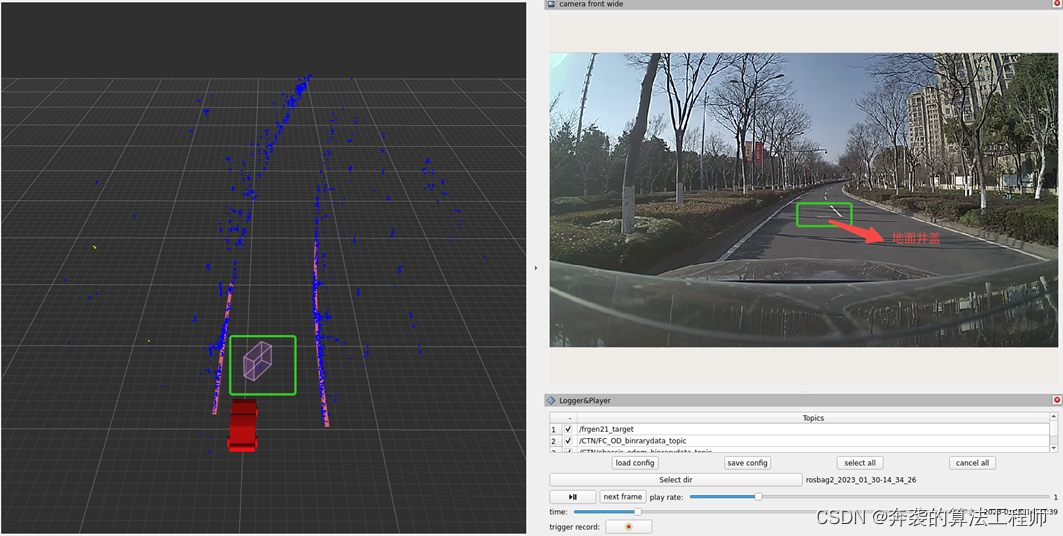
Task: Collapse the side panel with divider arrow
Action: 536,268
